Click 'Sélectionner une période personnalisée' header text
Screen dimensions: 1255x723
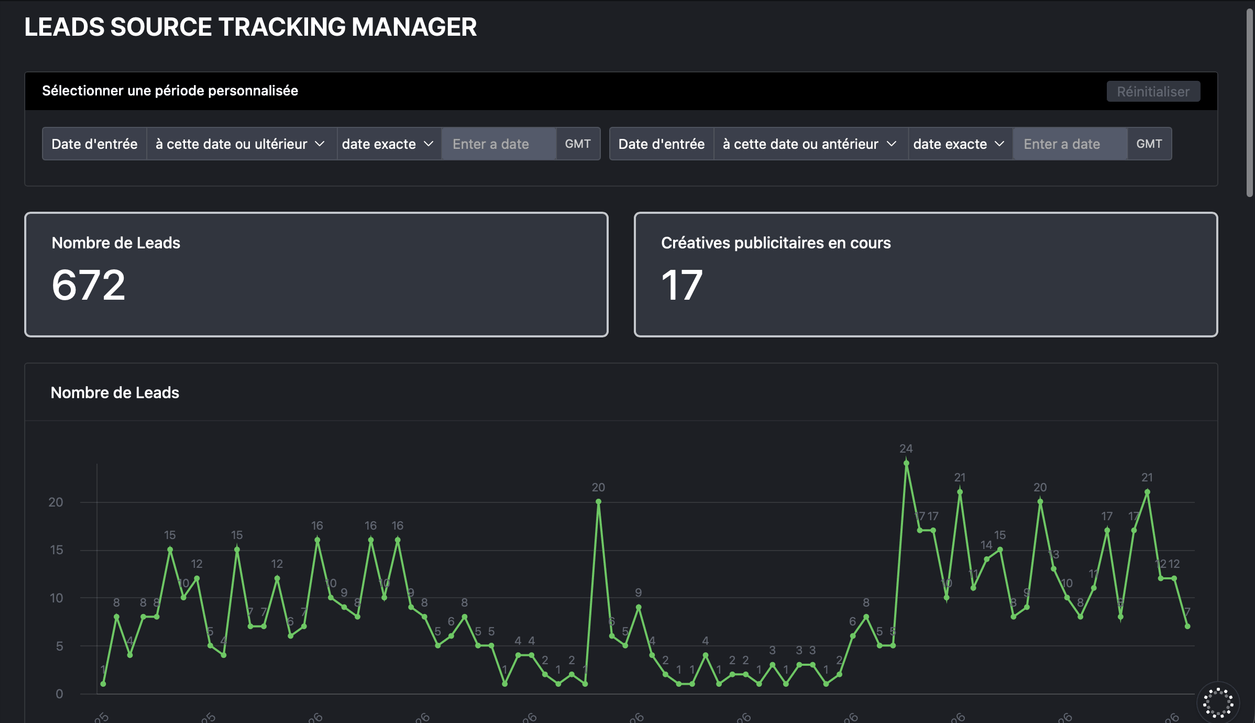[170, 91]
